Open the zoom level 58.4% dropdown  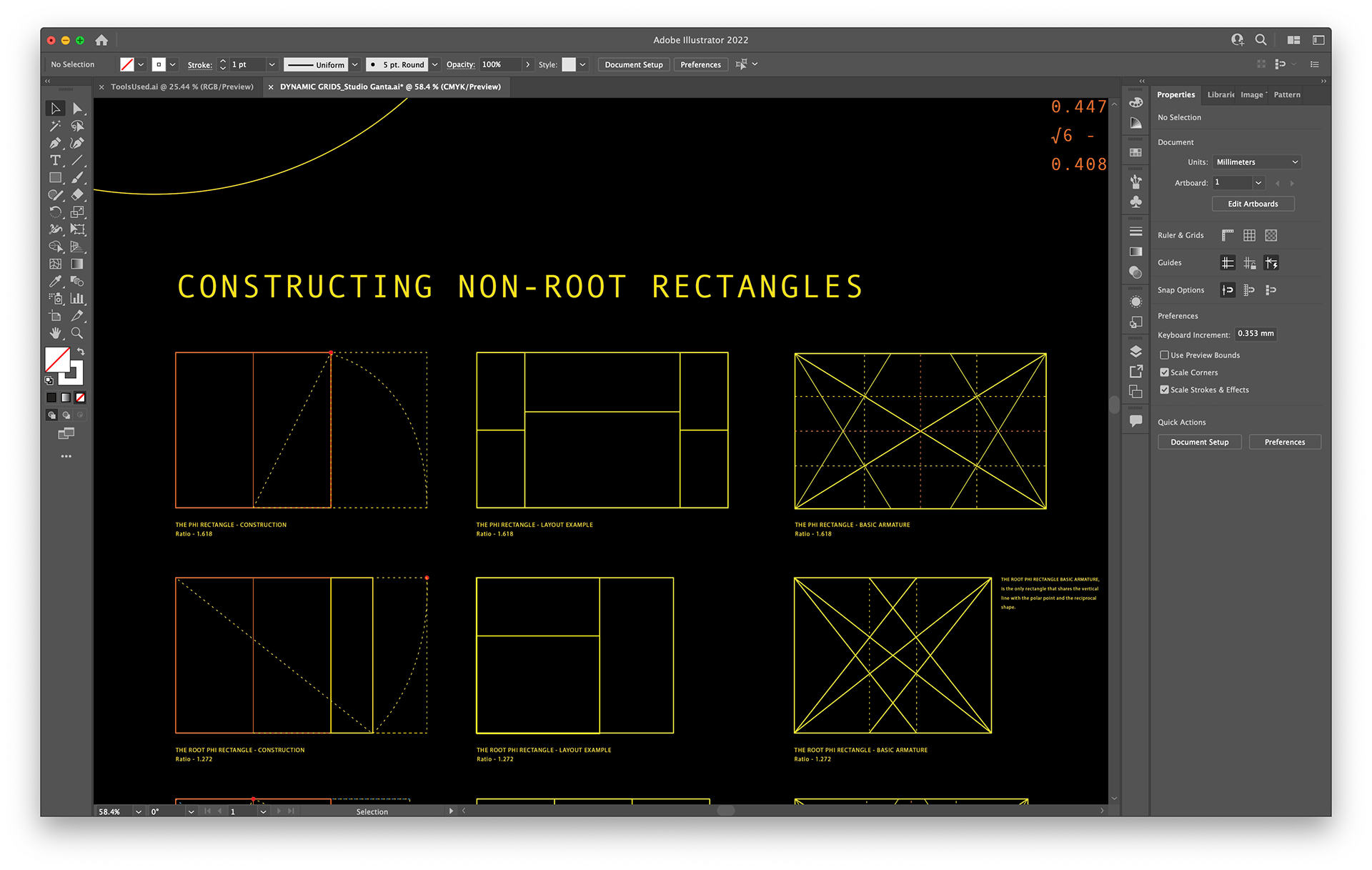tap(139, 811)
